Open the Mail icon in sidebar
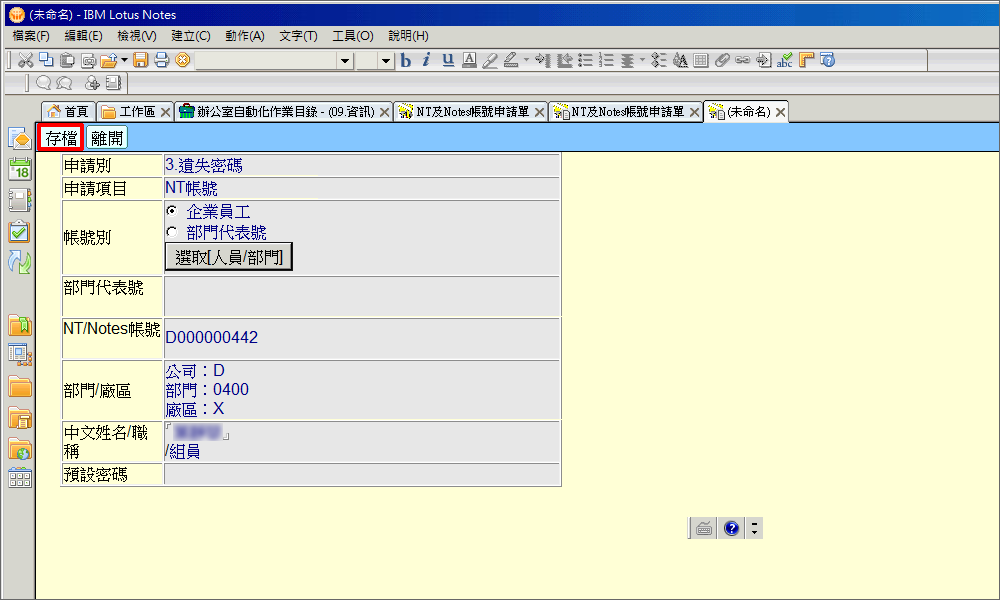1000x600 pixels. 20,138
